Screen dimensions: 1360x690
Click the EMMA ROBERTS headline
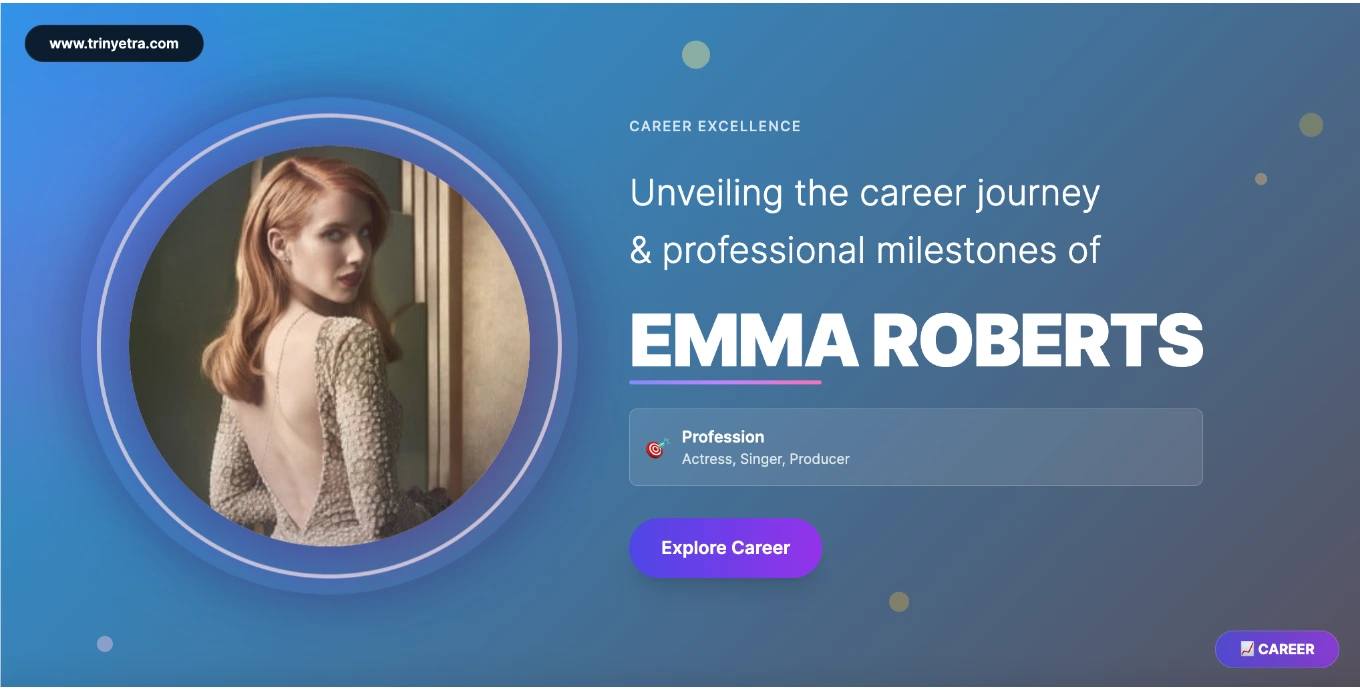[917, 340]
